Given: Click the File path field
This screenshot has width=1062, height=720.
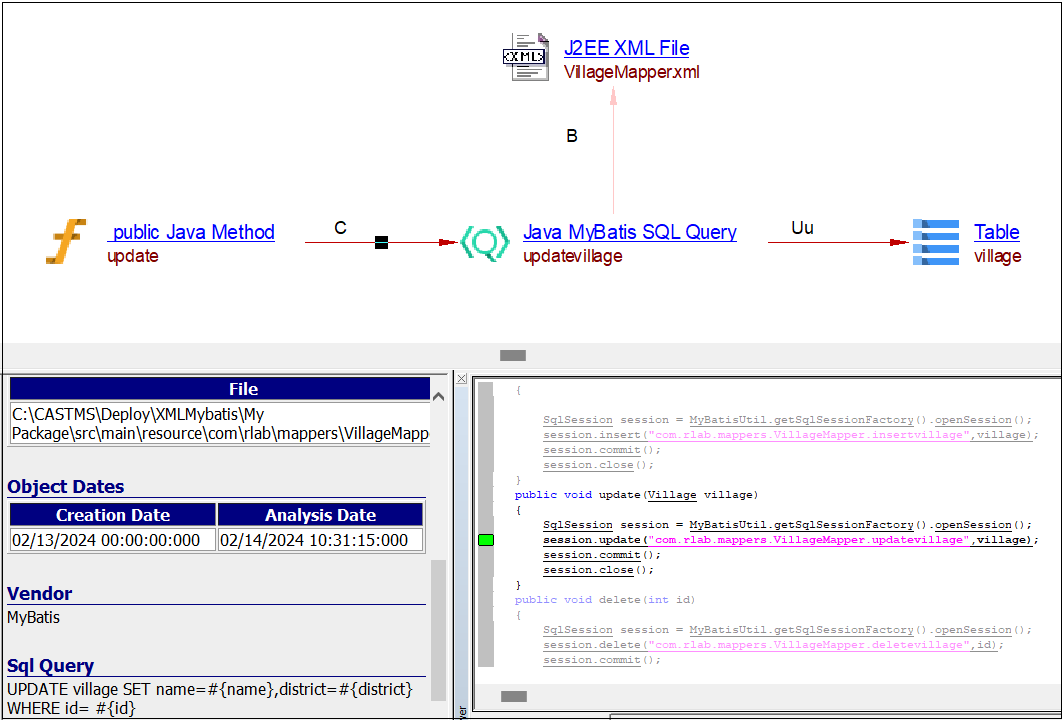Looking at the screenshot, I should tap(220, 424).
